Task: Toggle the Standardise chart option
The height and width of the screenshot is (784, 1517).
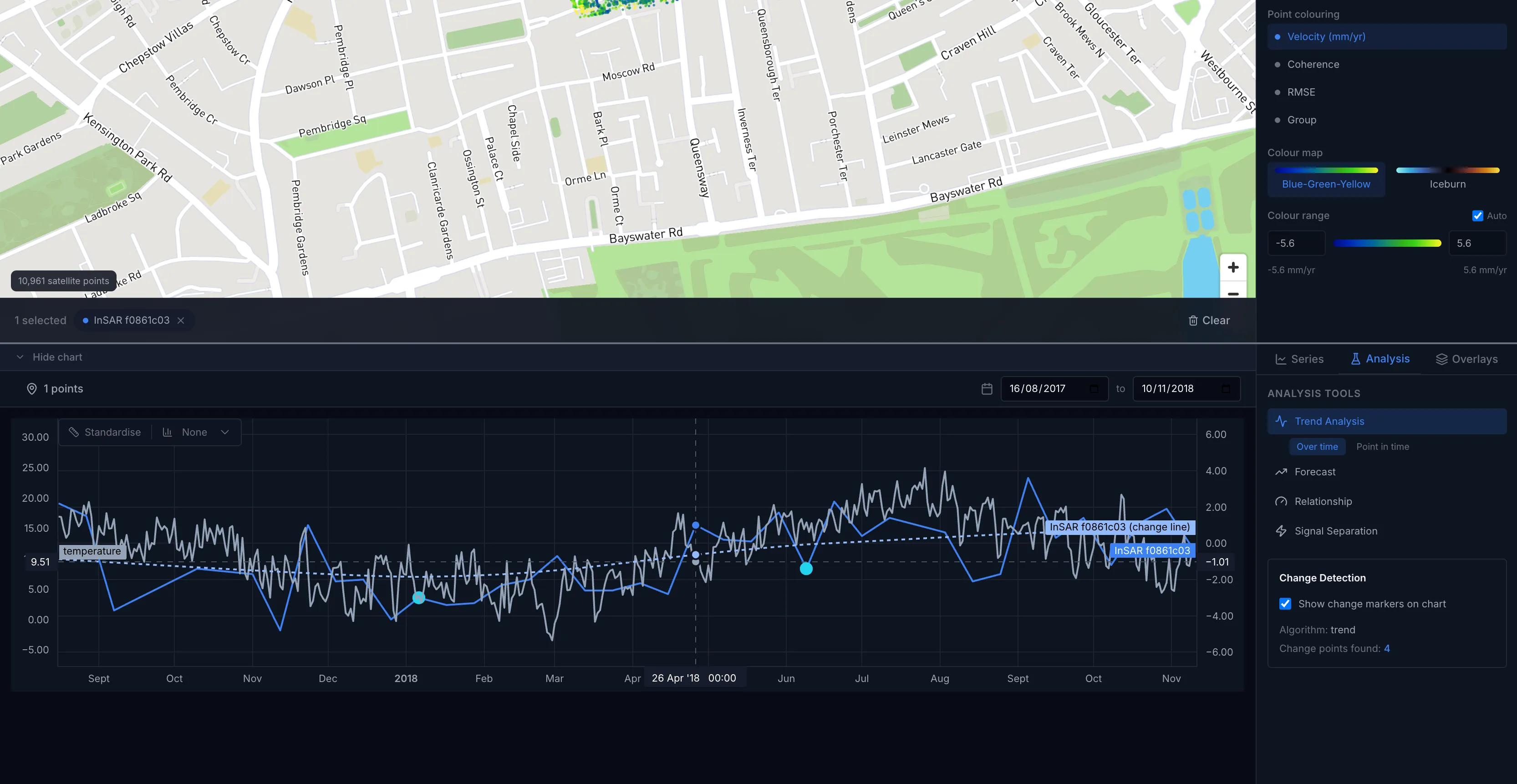Action: click(x=105, y=433)
